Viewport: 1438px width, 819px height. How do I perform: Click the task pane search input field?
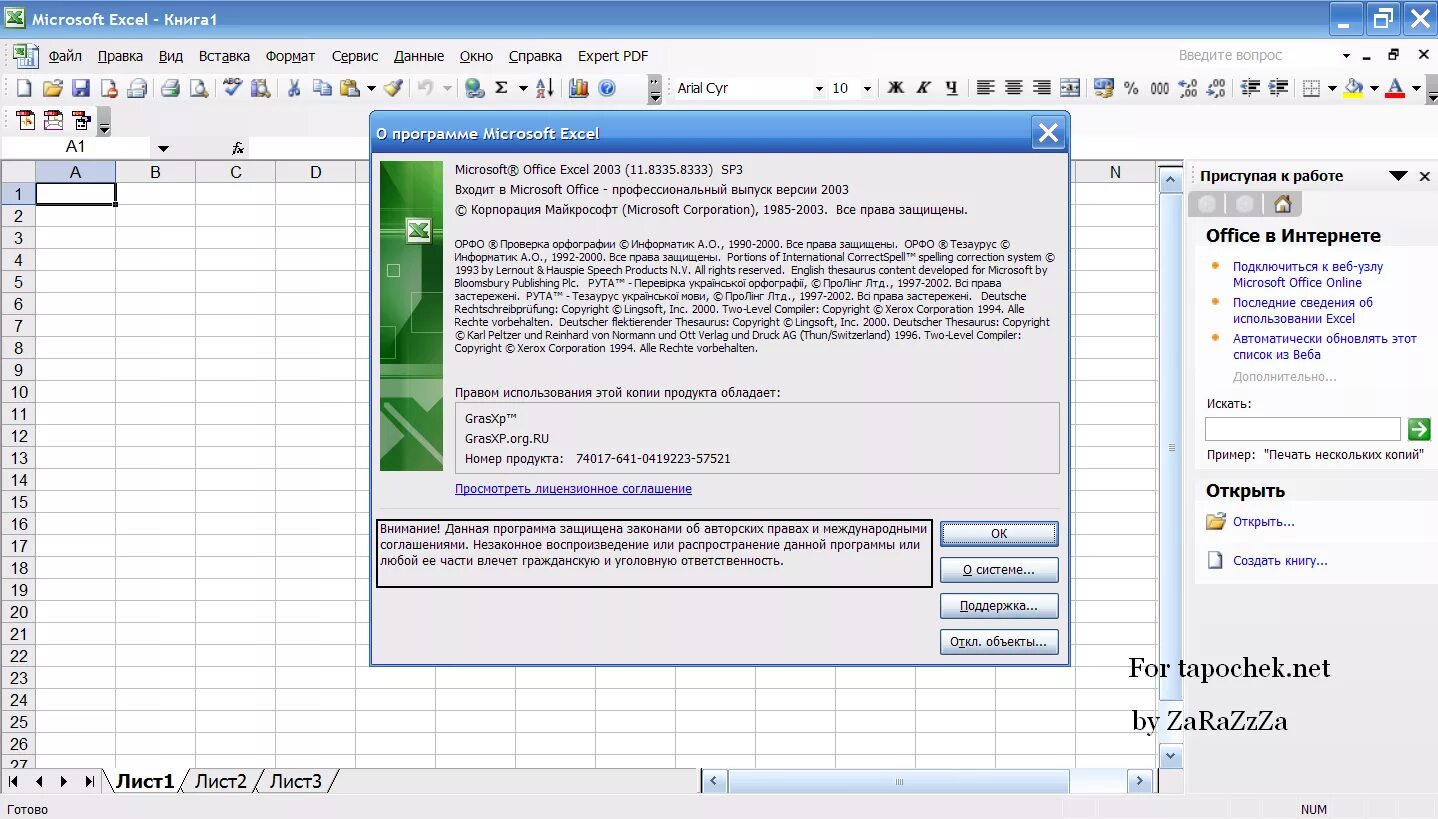[x=1302, y=429]
